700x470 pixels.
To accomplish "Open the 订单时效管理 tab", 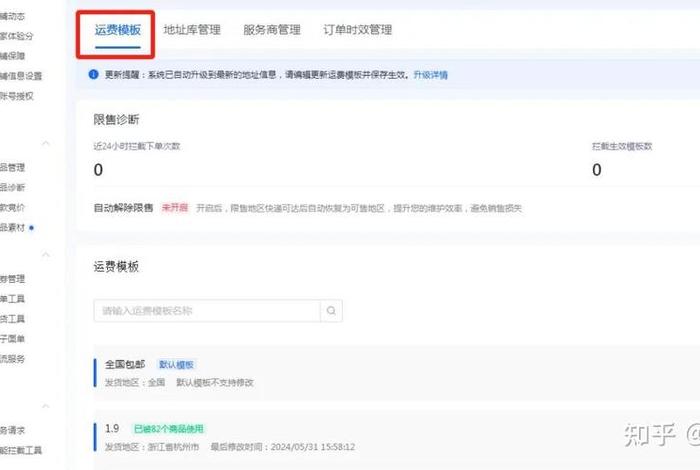I will 358,30.
